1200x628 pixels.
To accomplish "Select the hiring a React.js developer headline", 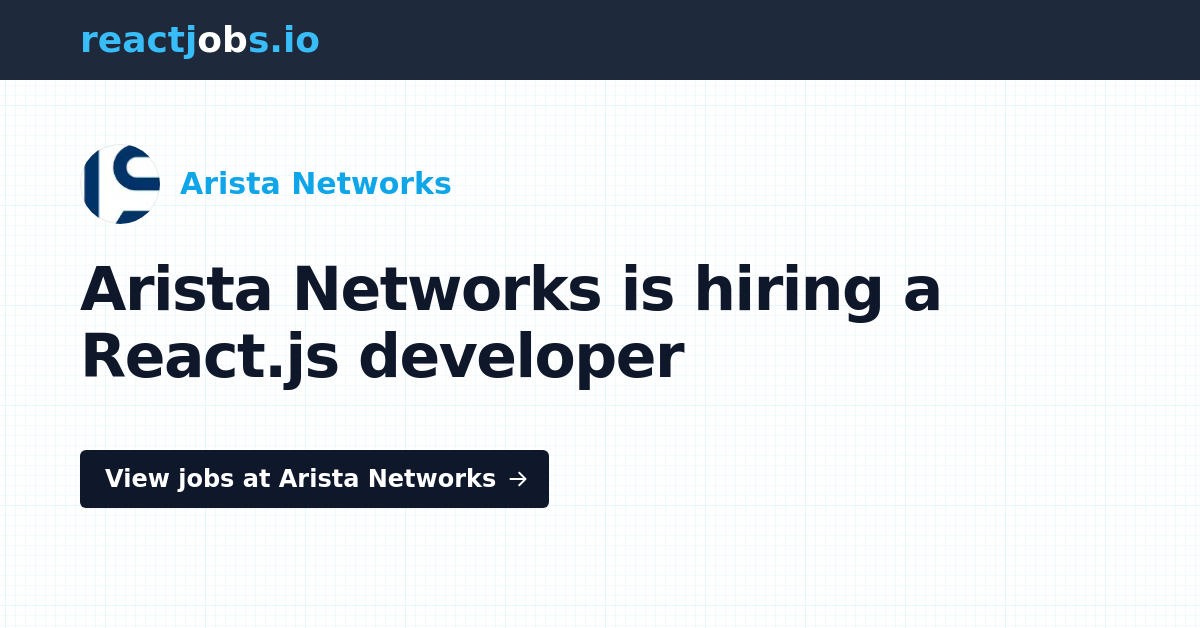I will point(511,323).
